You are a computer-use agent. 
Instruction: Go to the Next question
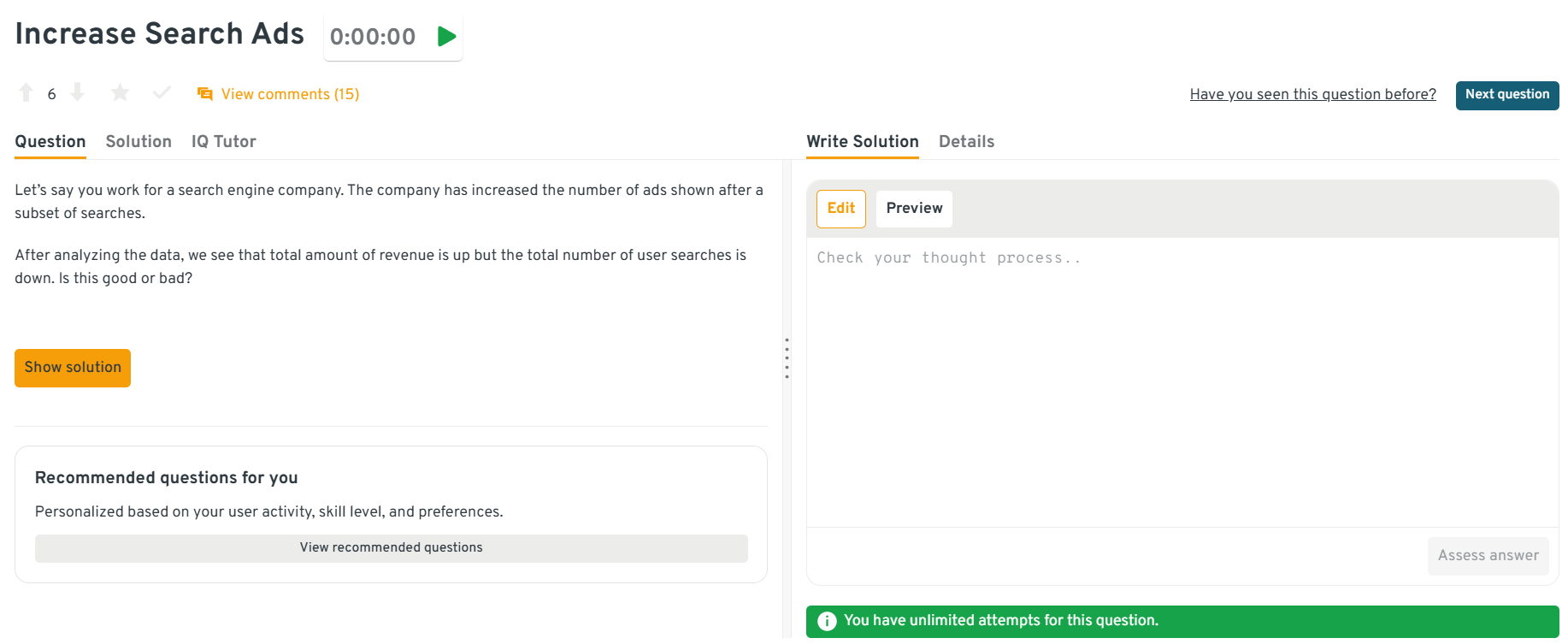point(1506,95)
